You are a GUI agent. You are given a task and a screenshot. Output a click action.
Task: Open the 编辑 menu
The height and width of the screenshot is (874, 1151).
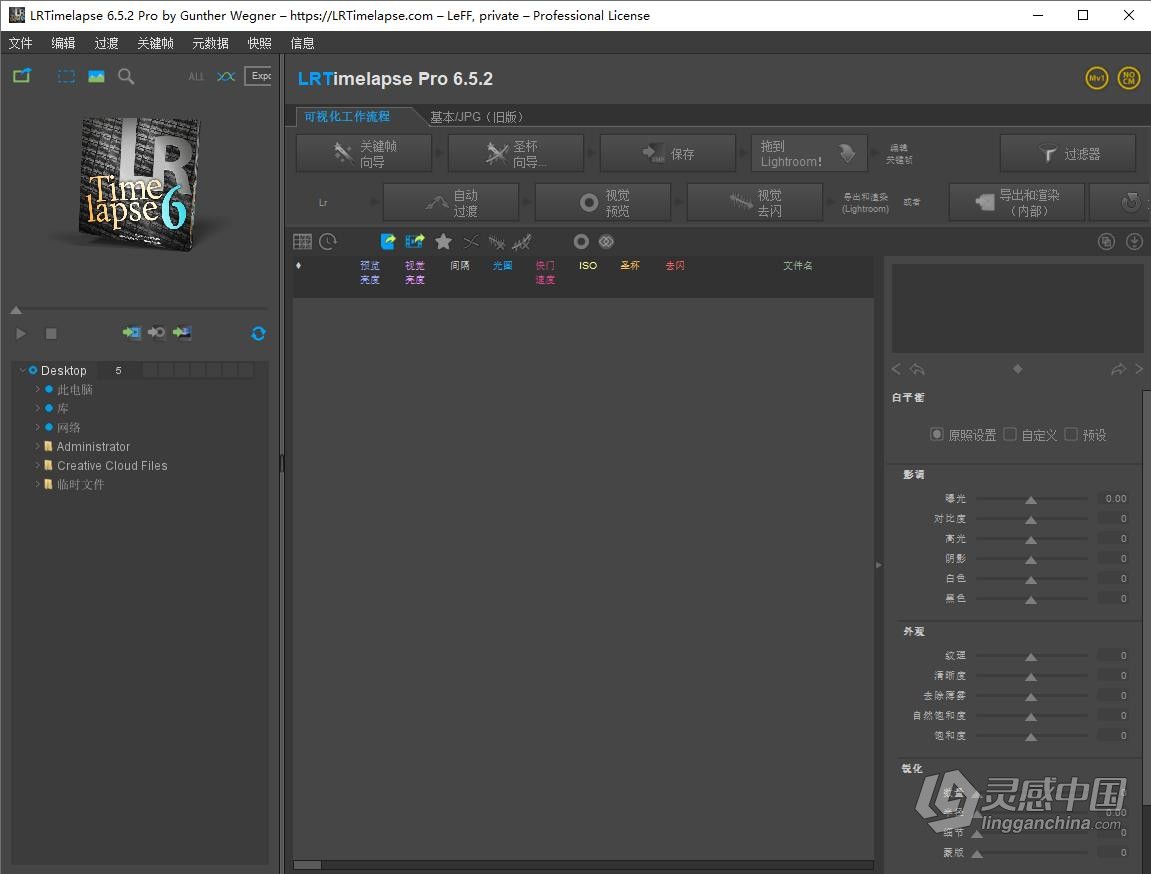pyautogui.click(x=63, y=43)
